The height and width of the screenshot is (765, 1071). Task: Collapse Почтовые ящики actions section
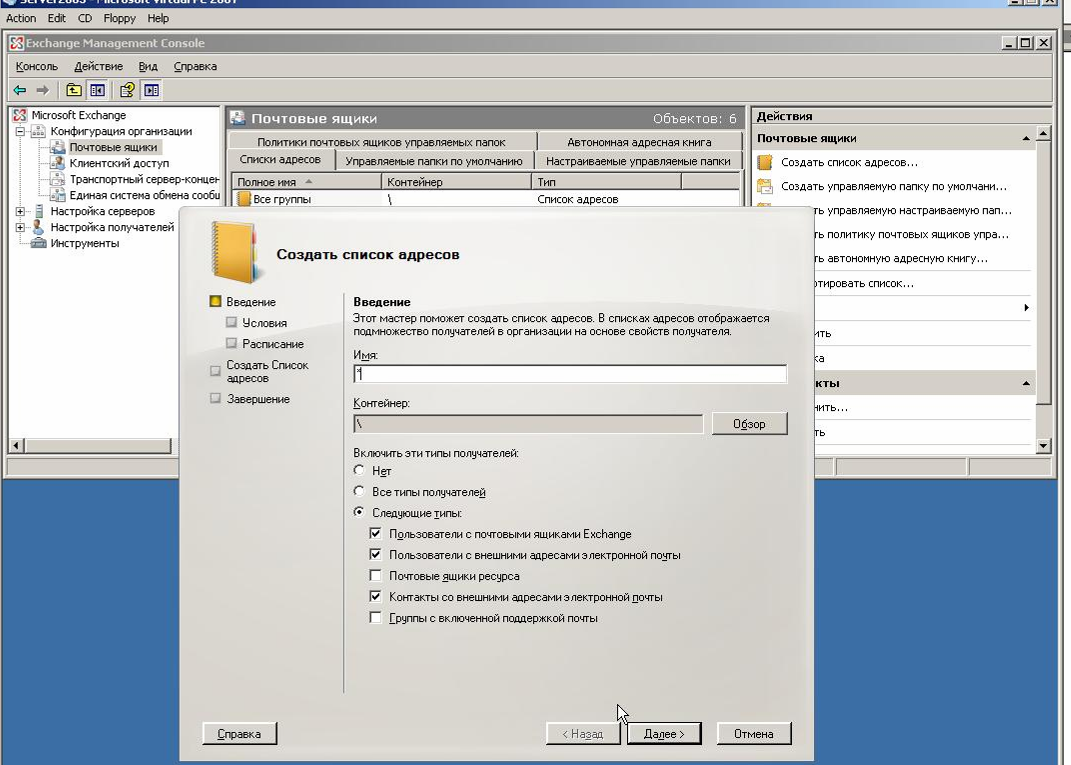(1026, 139)
